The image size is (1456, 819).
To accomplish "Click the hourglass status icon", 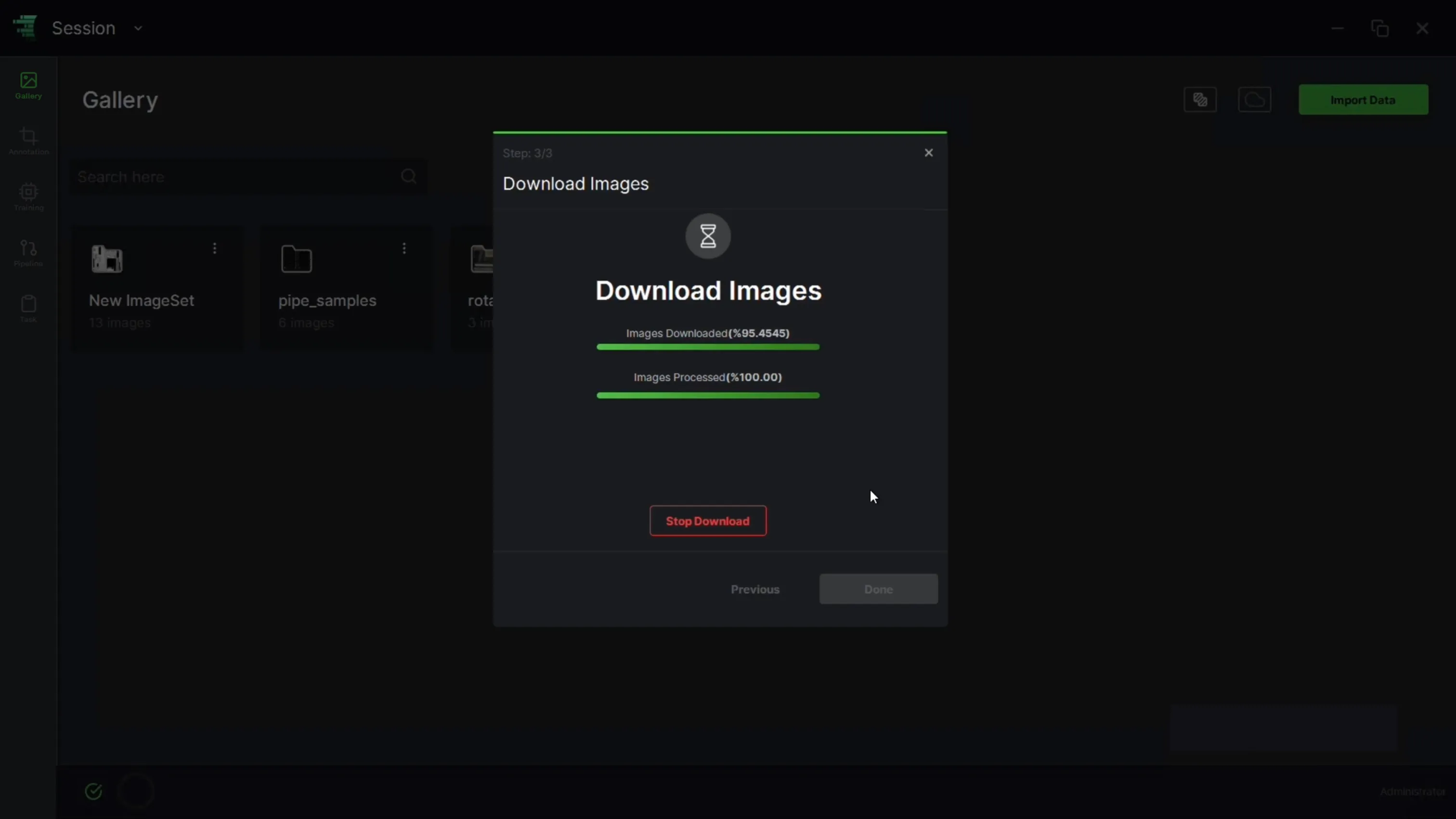I will click(x=708, y=236).
